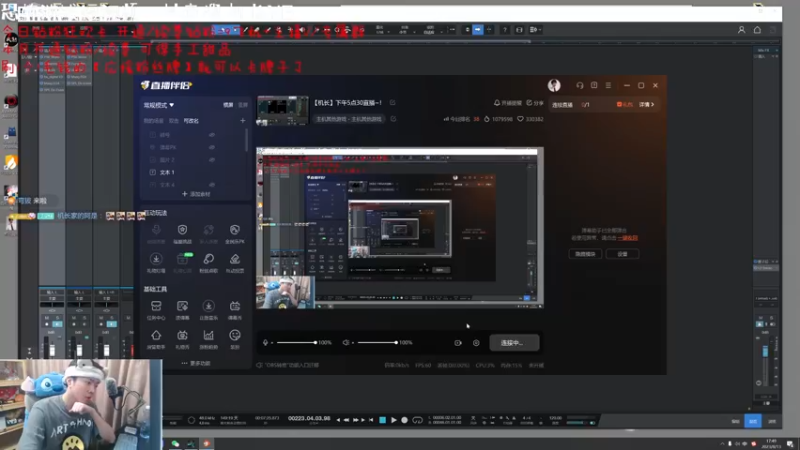
Task: Switch to the 竖屏 orientation tab
Action: point(243,105)
